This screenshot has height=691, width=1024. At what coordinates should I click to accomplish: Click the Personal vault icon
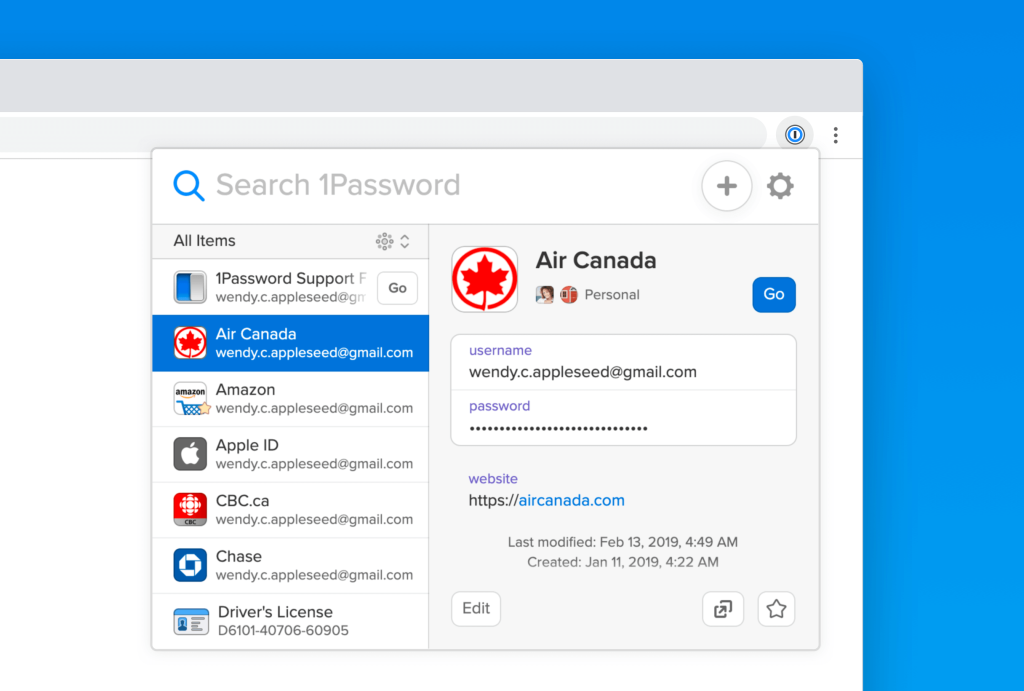(569, 295)
